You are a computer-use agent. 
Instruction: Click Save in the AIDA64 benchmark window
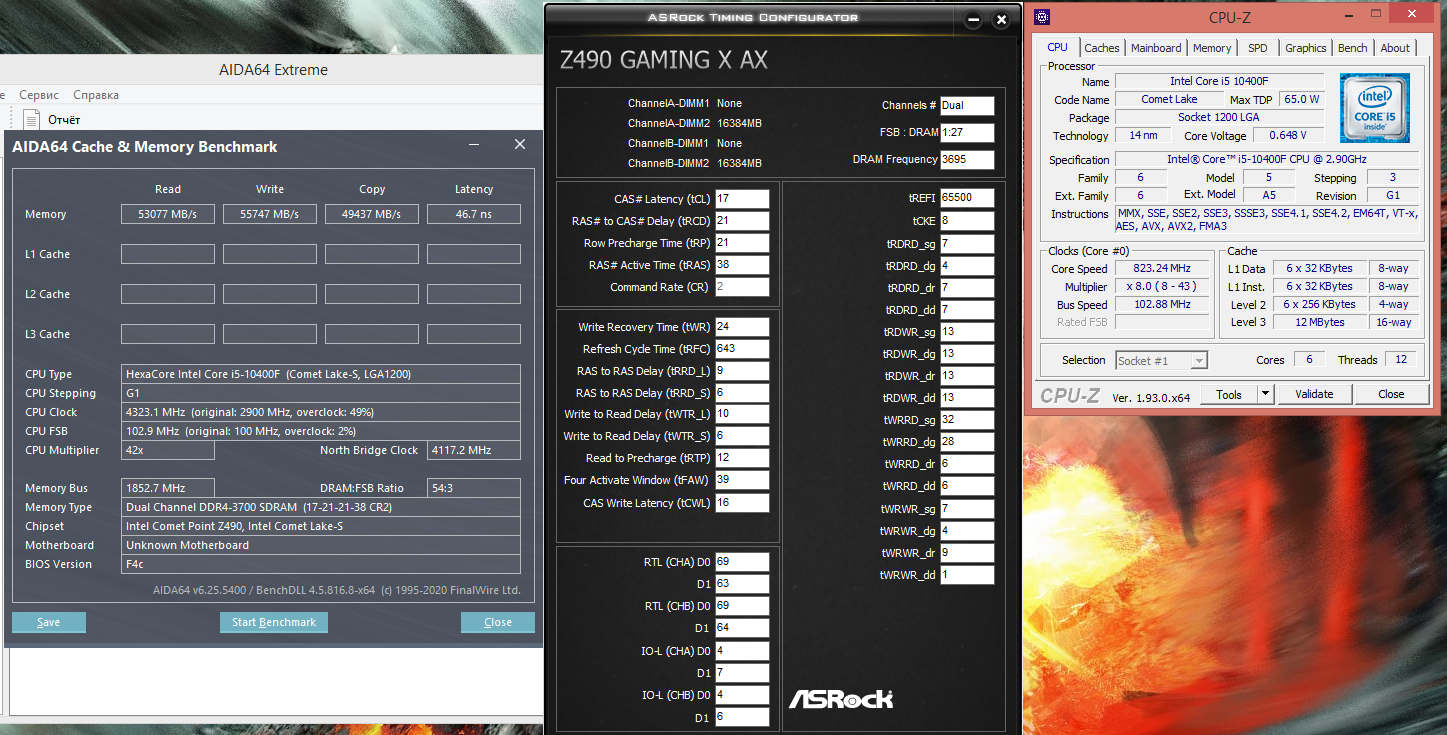[49, 622]
